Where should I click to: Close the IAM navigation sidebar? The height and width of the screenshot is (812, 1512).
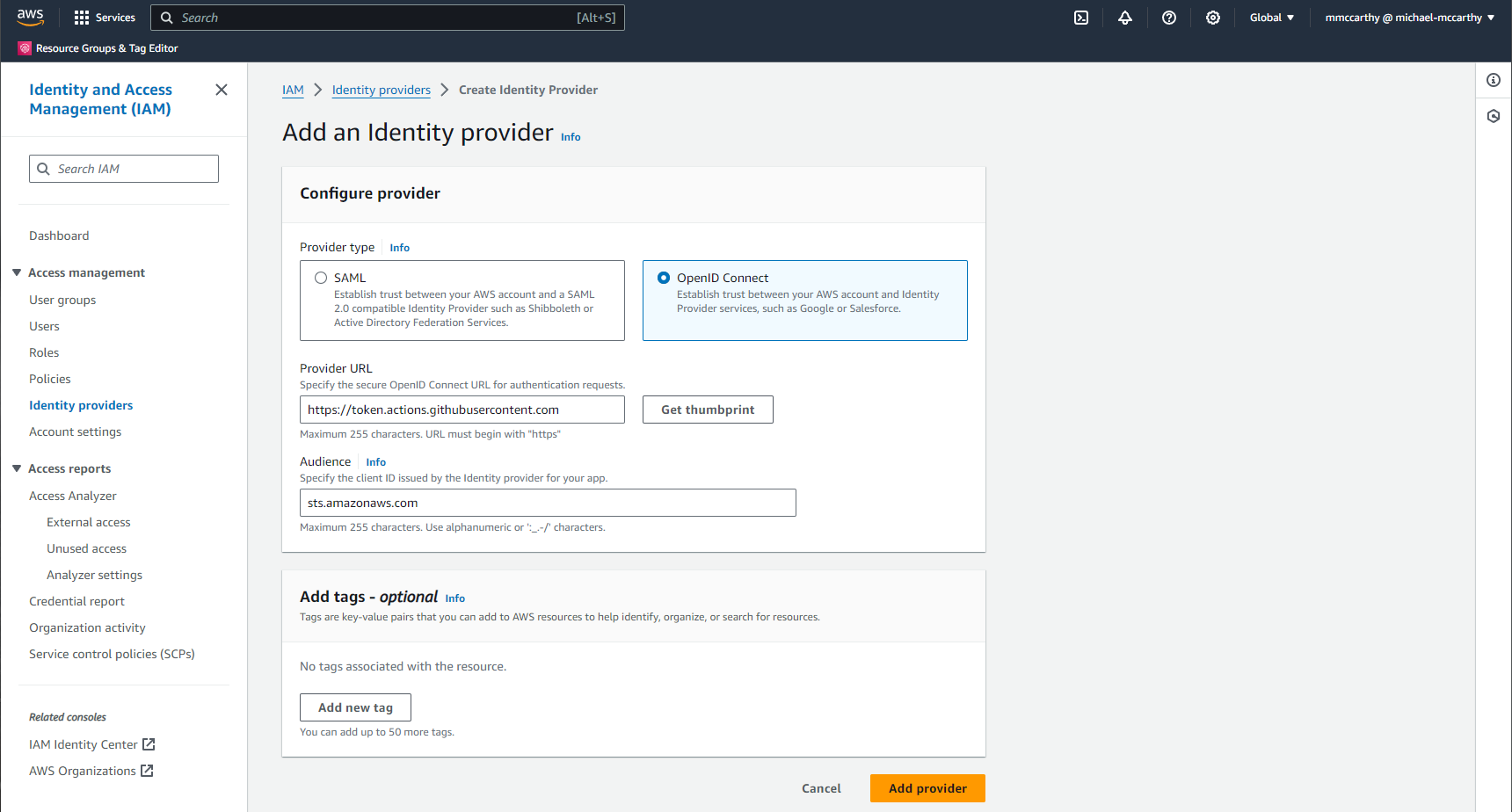[x=222, y=90]
